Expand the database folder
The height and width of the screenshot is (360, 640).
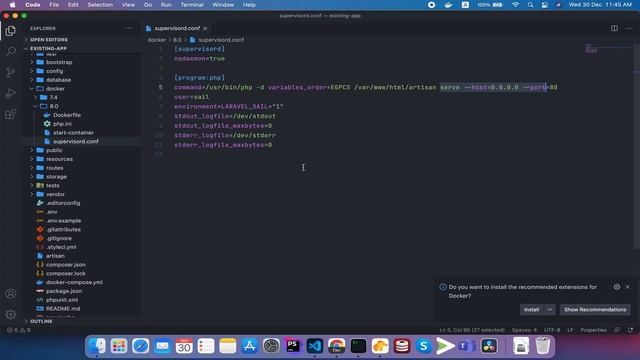click(58, 80)
